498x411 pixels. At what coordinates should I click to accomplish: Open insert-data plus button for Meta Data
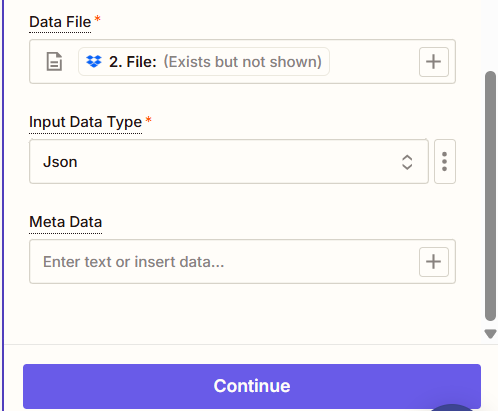click(434, 262)
